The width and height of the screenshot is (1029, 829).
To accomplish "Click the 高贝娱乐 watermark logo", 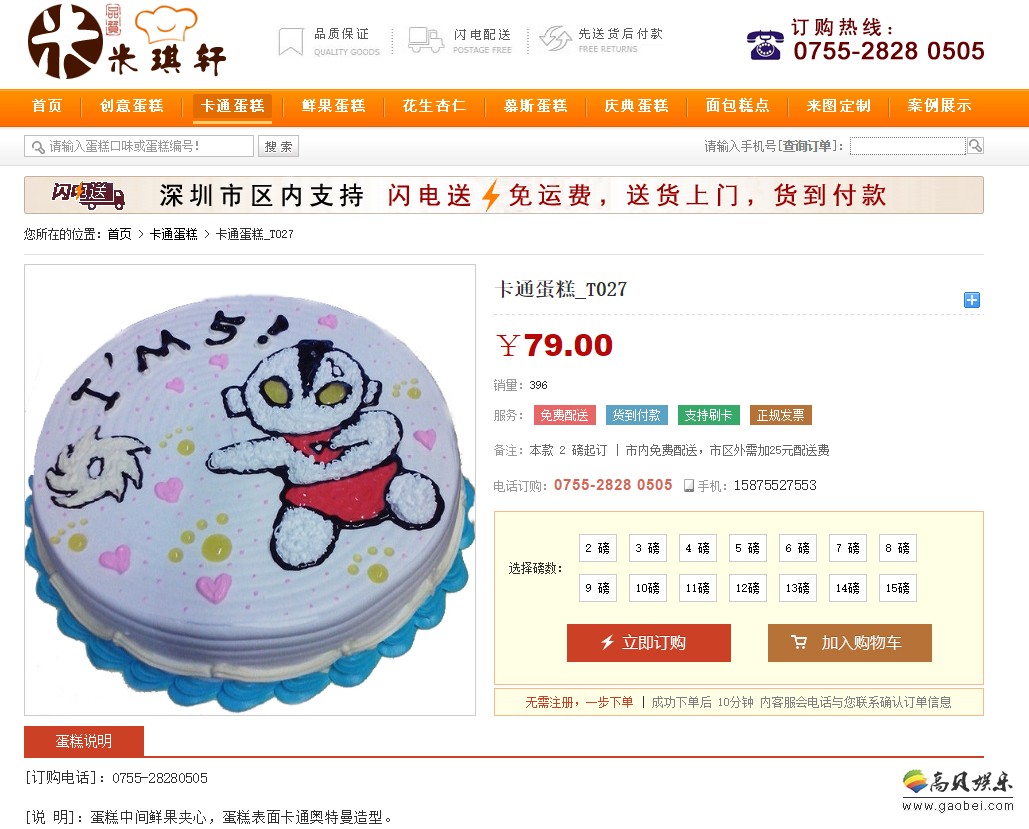I will tap(957, 790).
